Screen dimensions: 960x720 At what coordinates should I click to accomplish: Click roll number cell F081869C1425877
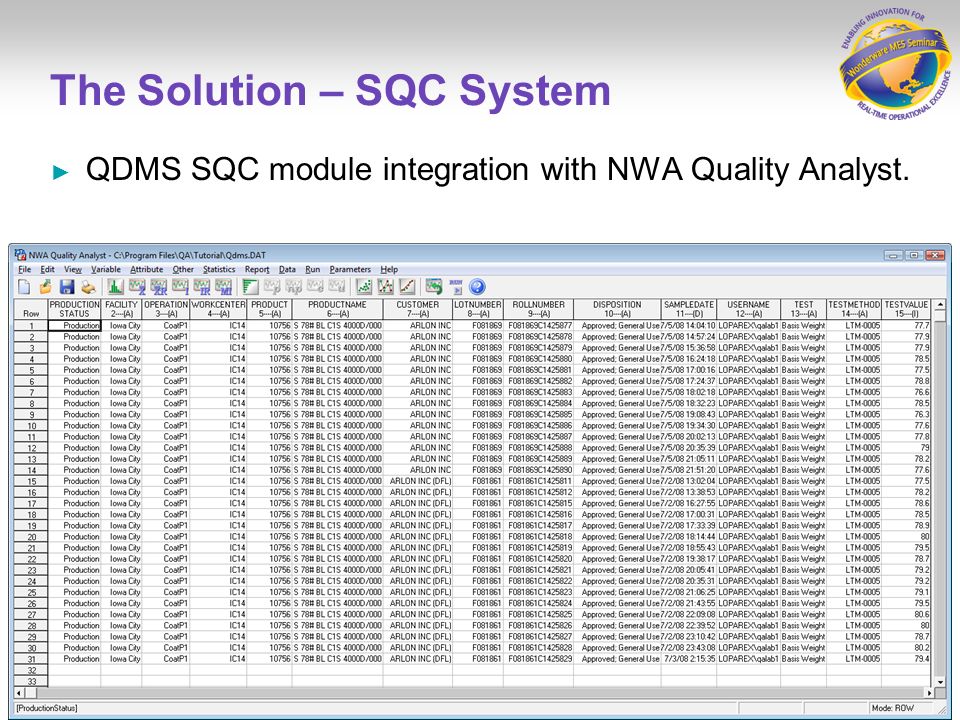coord(538,326)
